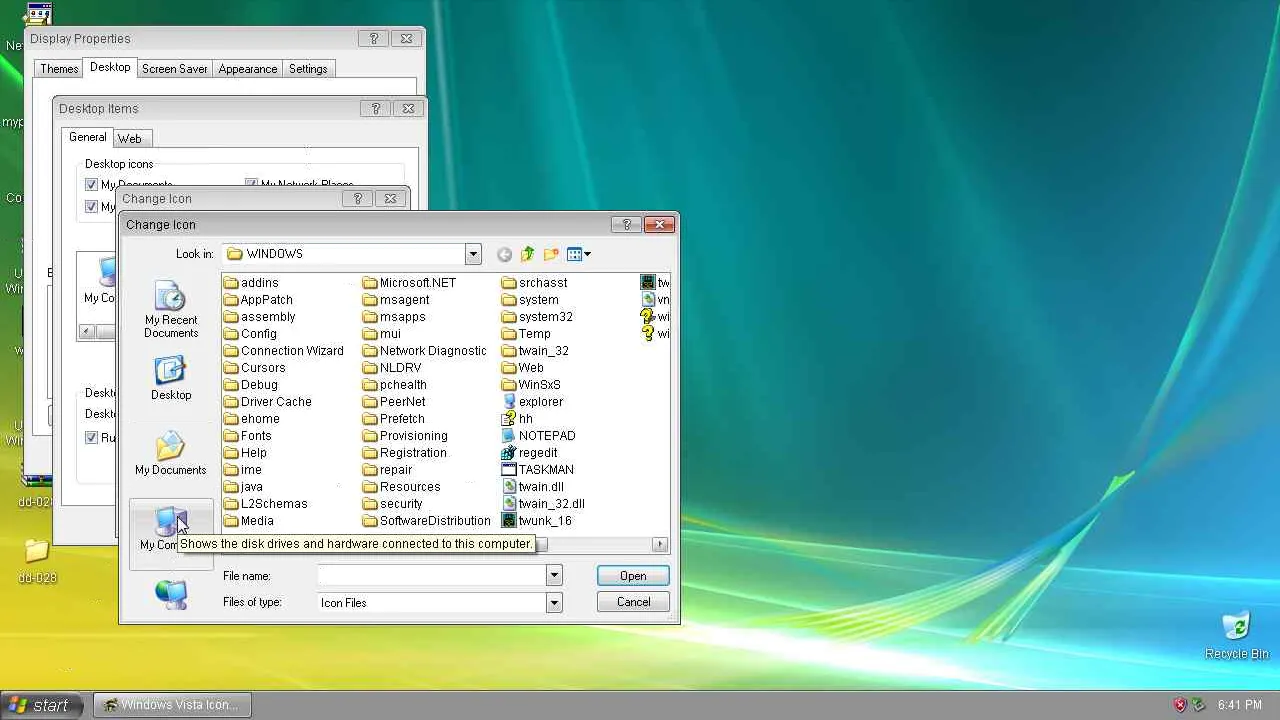Select the Provisioning folder

406,436
